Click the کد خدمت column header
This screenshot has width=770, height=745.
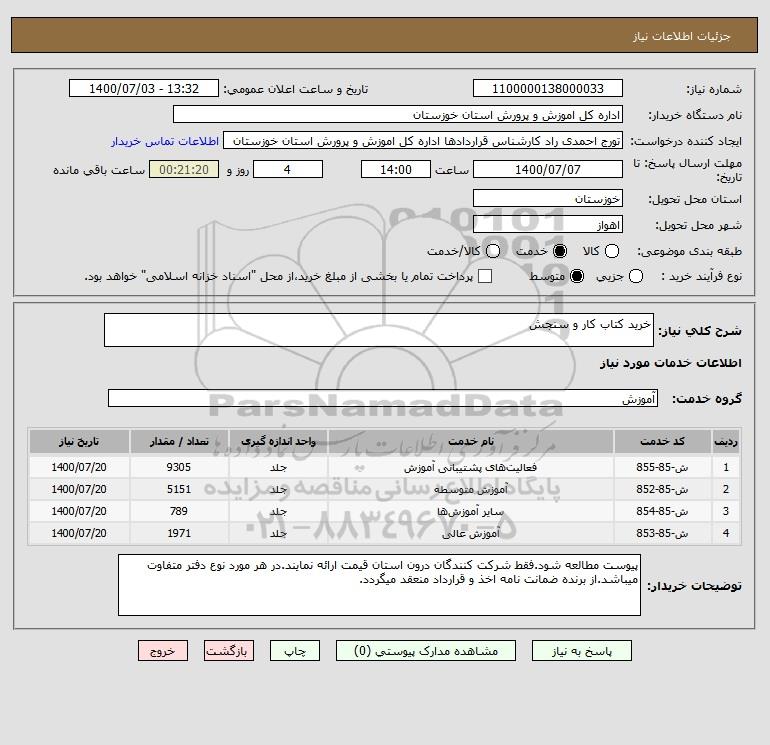(x=662, y=441)
